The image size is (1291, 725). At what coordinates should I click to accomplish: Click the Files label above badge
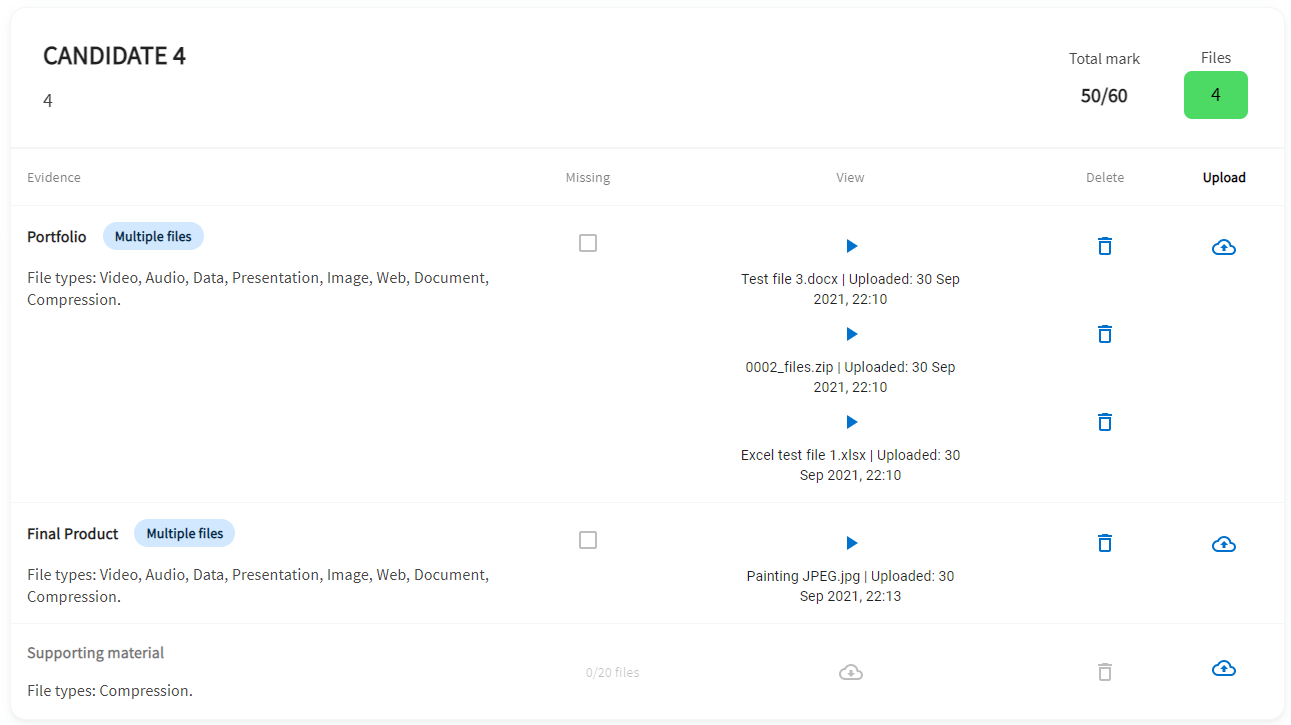click(1216, 58)
